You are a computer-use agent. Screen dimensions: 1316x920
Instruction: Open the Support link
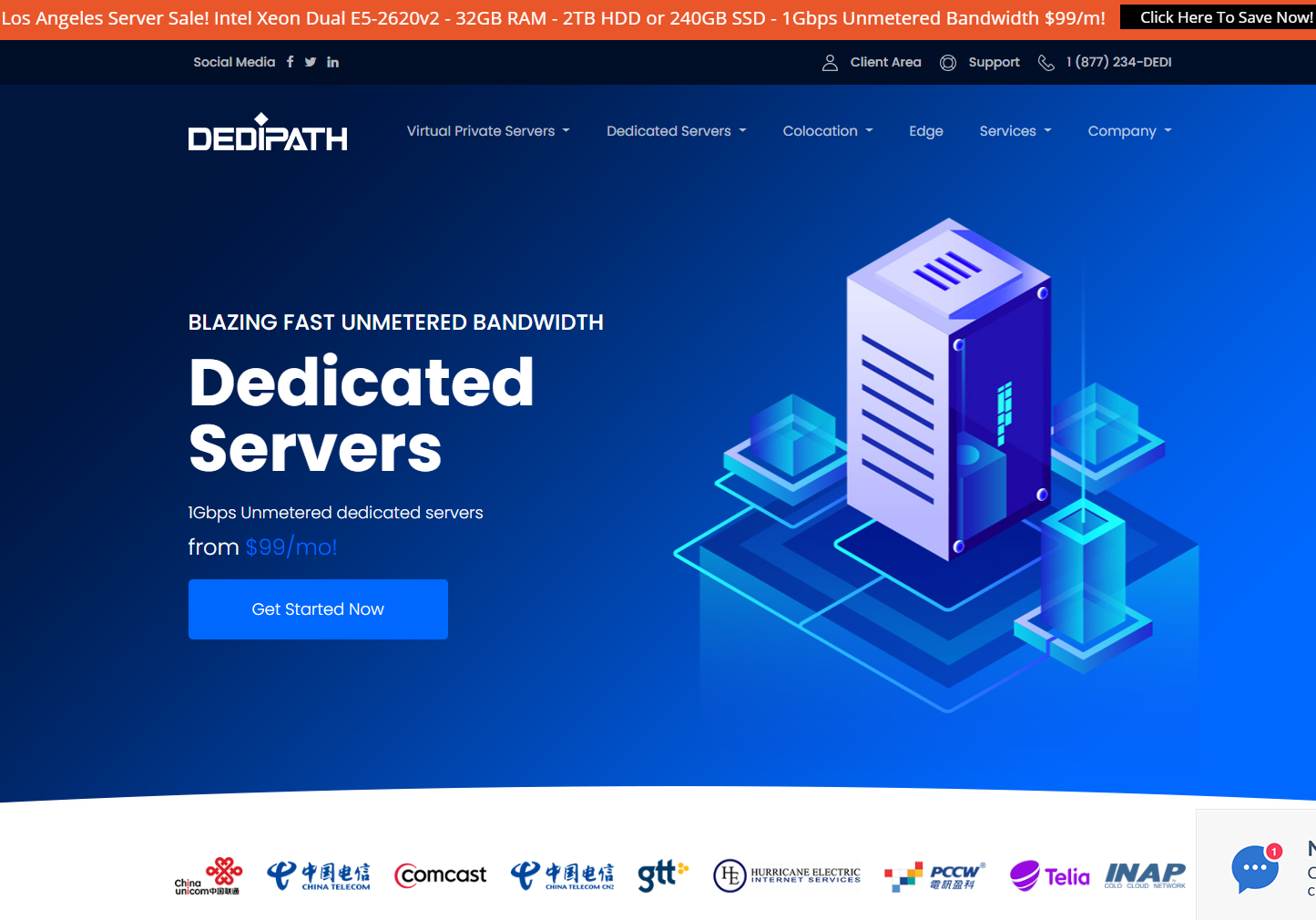pos(994,62)
